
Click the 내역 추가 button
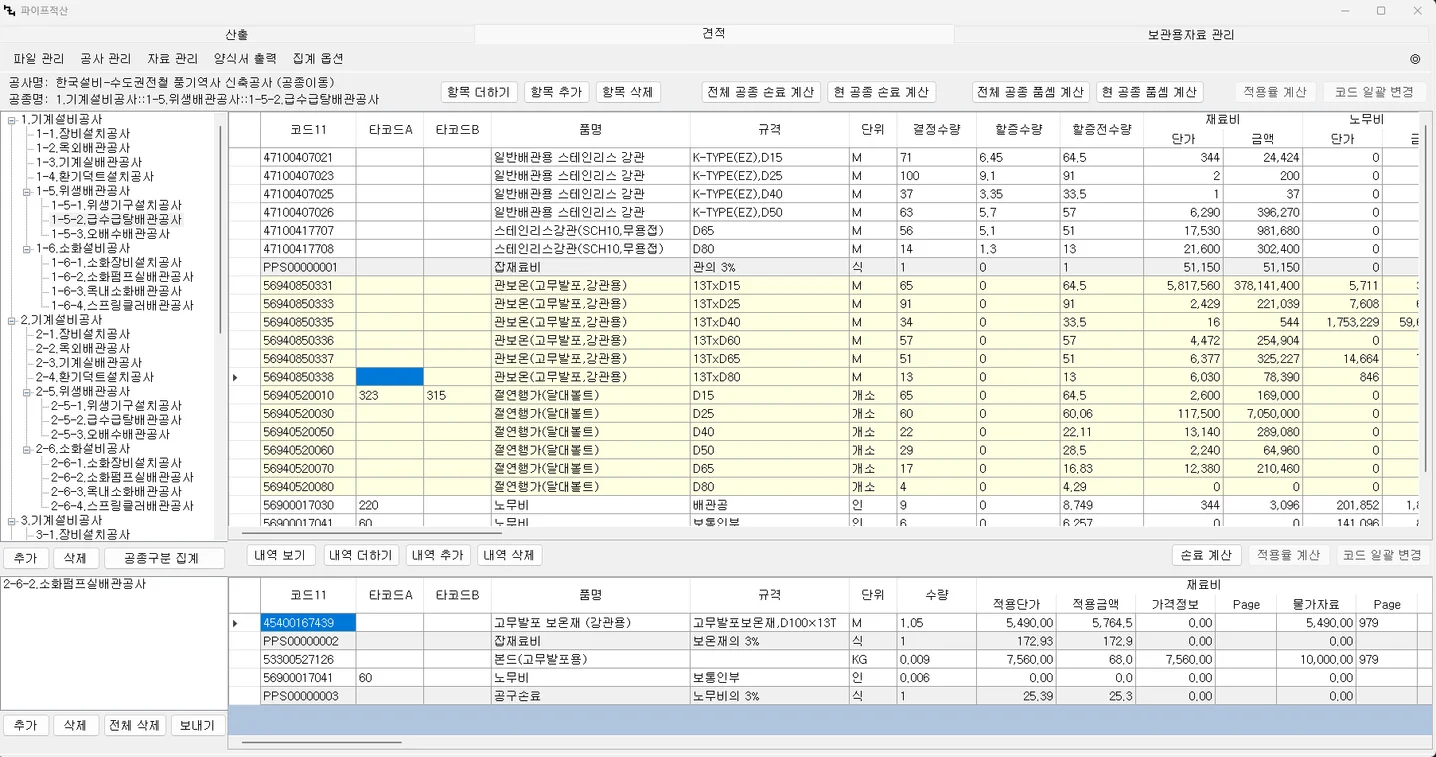(x=438, y=555)
